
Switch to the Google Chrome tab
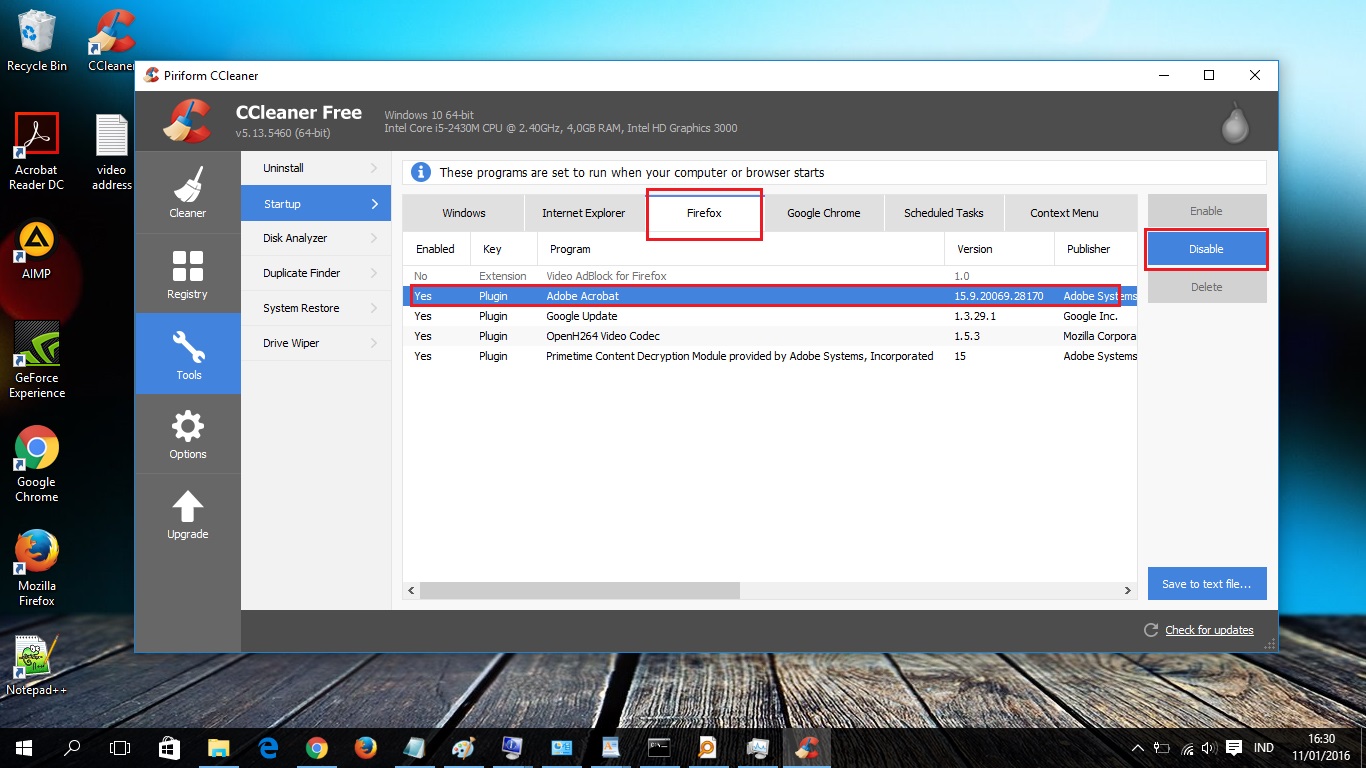click(824, 213)
